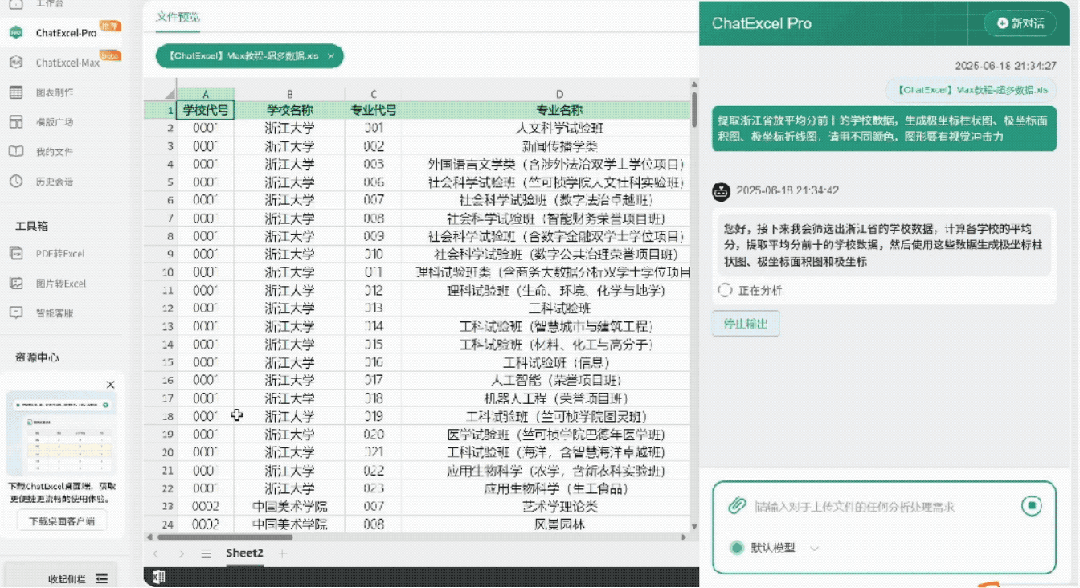Select the row 5 header number
The height and width of the screenshot is (588, 1080).
160,182
